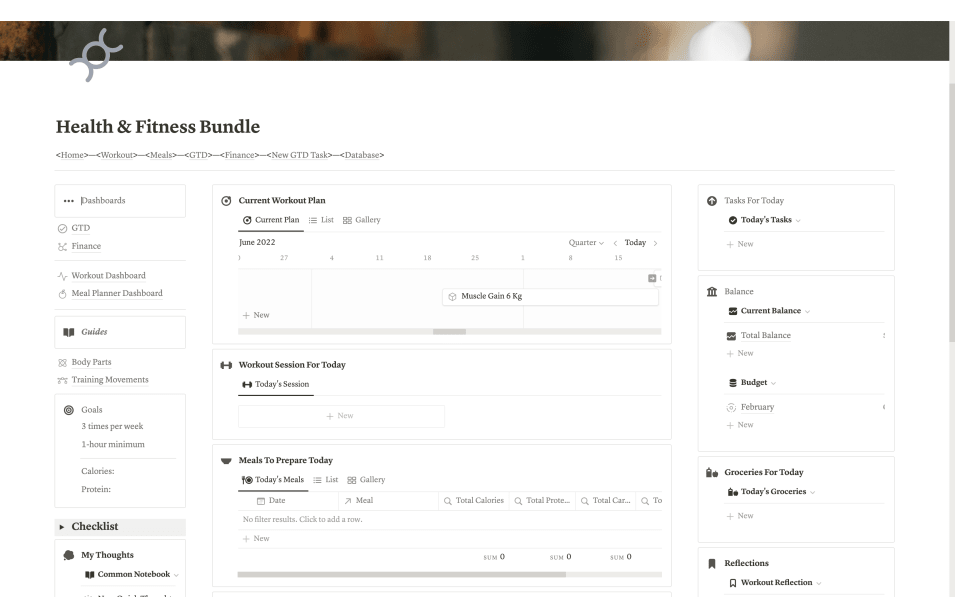The height and width of the screenshot is (597, 955).
Task: Click the "3 times per week" goal
Action: coord(112,426)
